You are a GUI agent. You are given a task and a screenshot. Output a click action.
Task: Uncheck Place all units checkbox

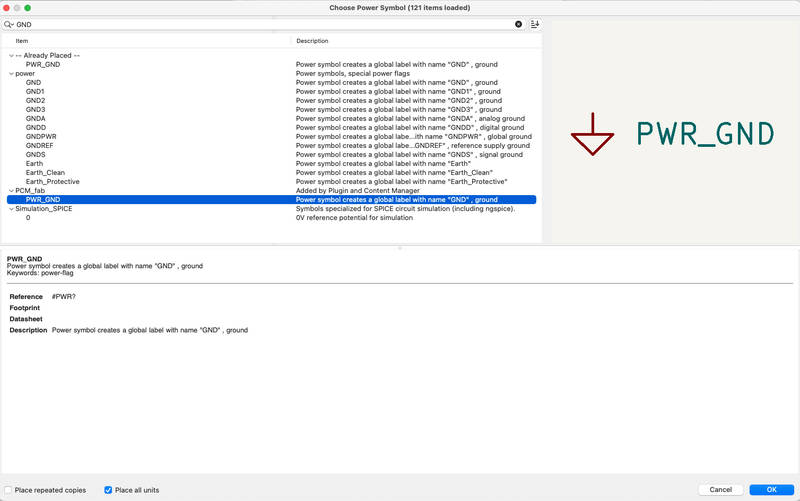(108, 490)
